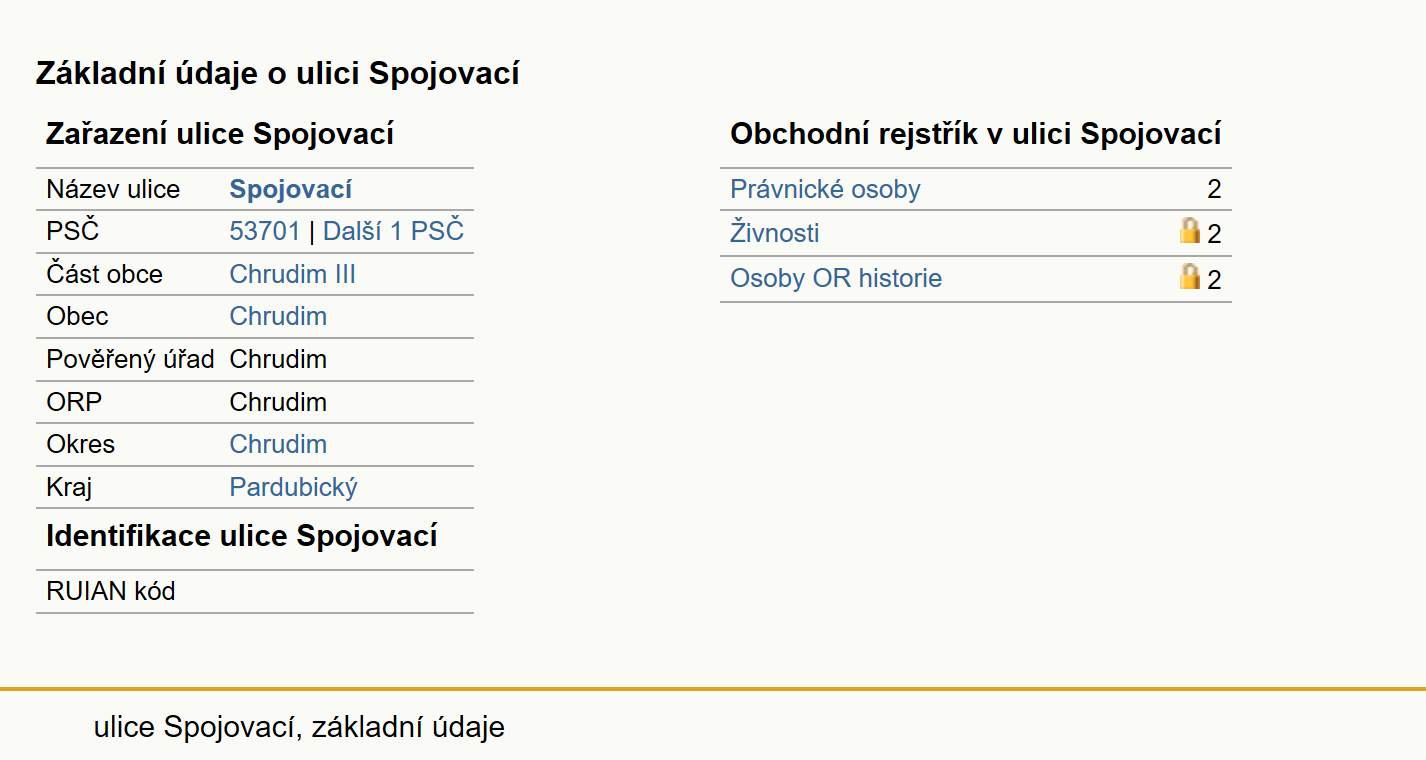The image size is (1426, 760).
Task: Open the Chrudim link in Okres row
Action: tap(278, 444)
